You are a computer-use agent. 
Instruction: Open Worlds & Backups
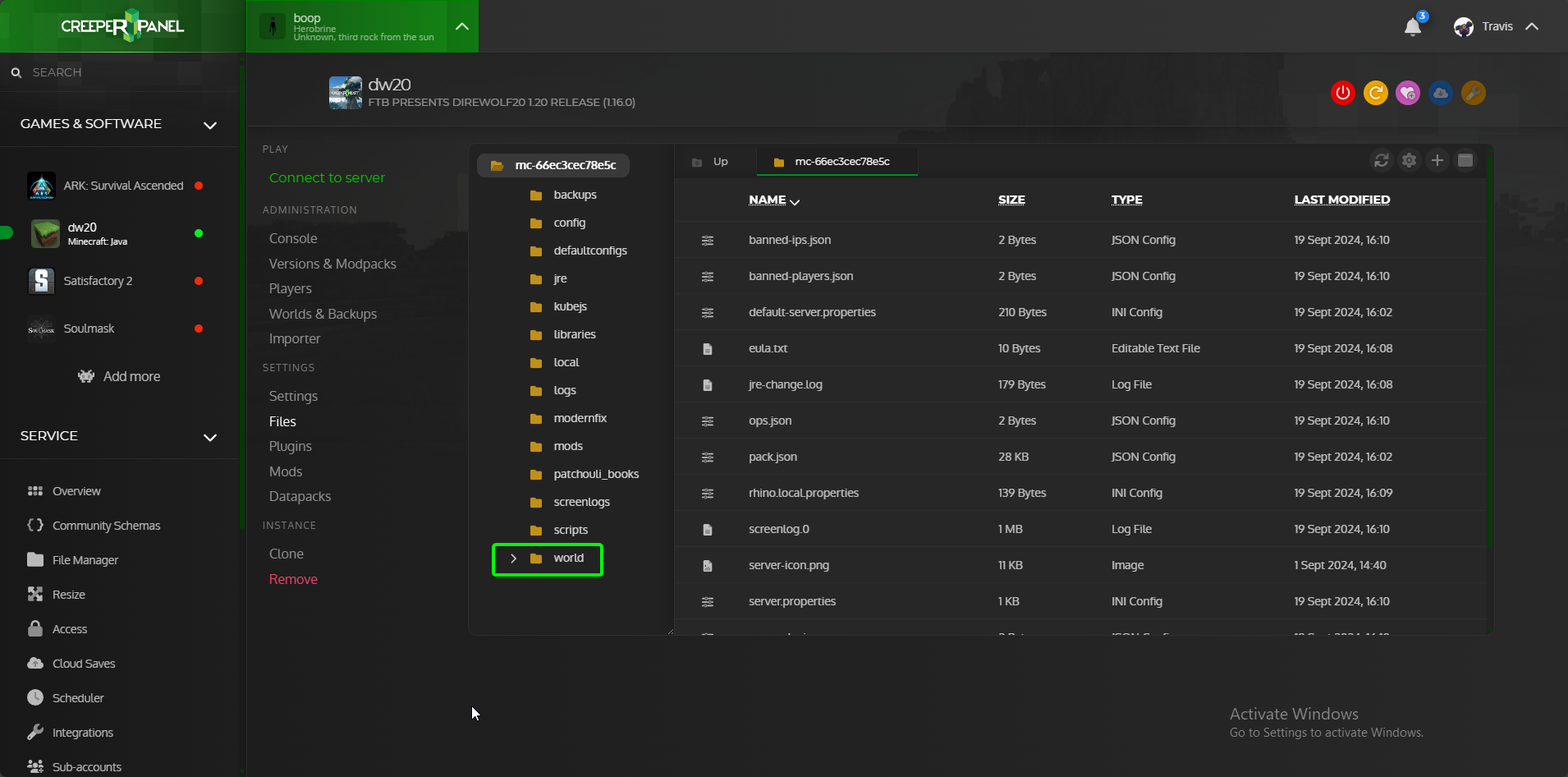coord(323,314)
